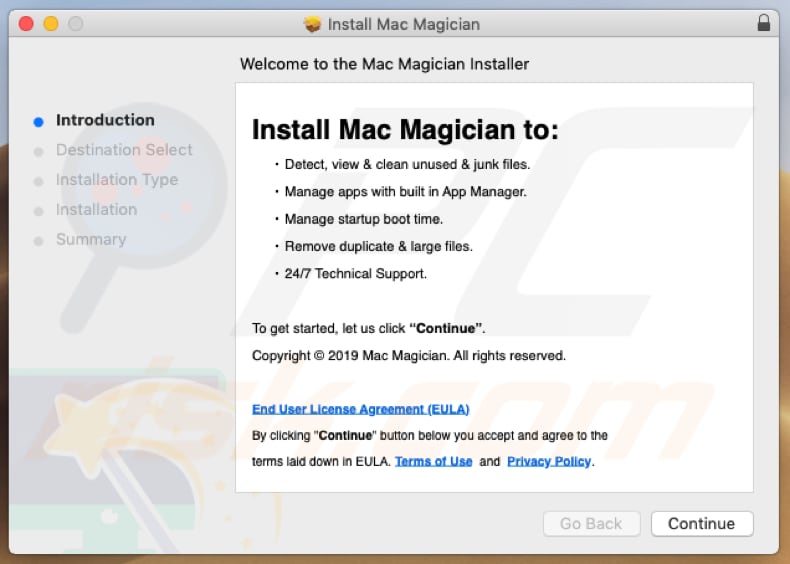790x564 pixels.
Task: Open the End User License Agreement link
Action: (x=361, y=409)
